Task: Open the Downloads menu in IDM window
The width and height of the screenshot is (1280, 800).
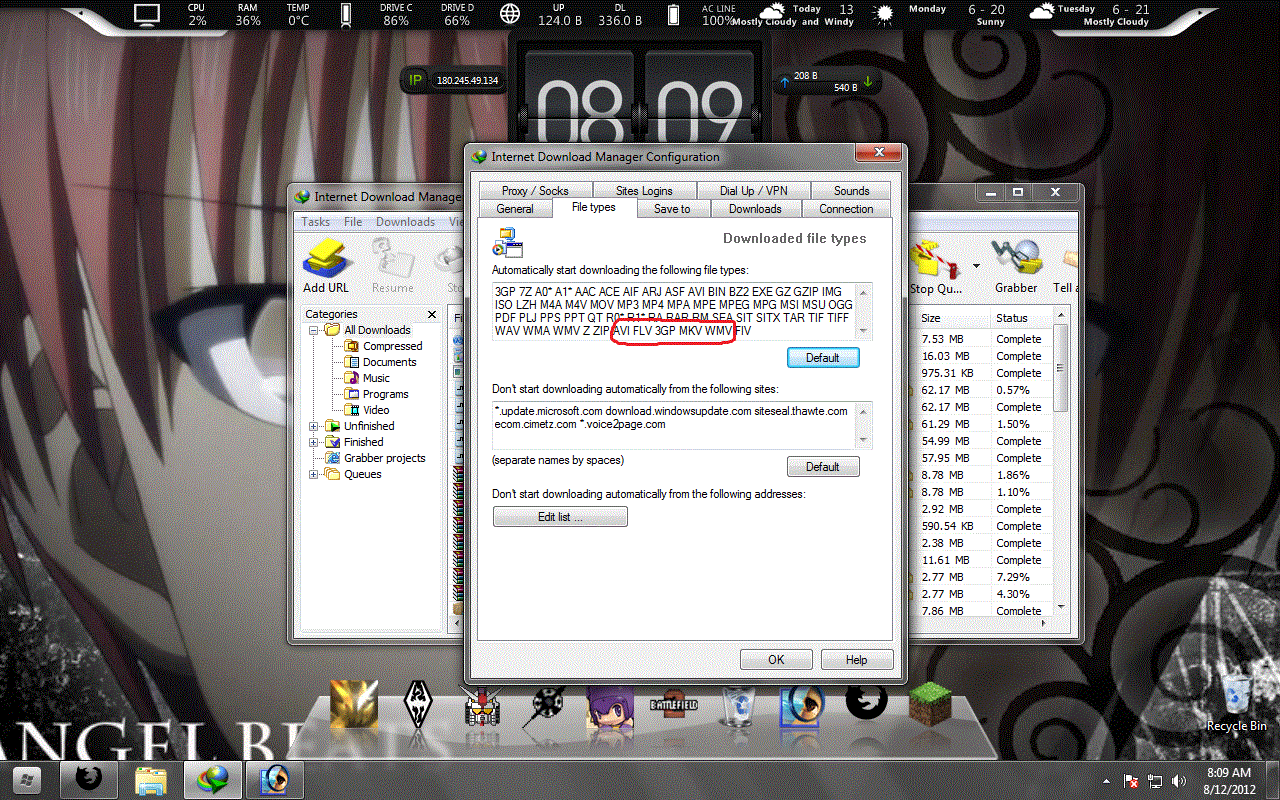Action: click(405, 222)
